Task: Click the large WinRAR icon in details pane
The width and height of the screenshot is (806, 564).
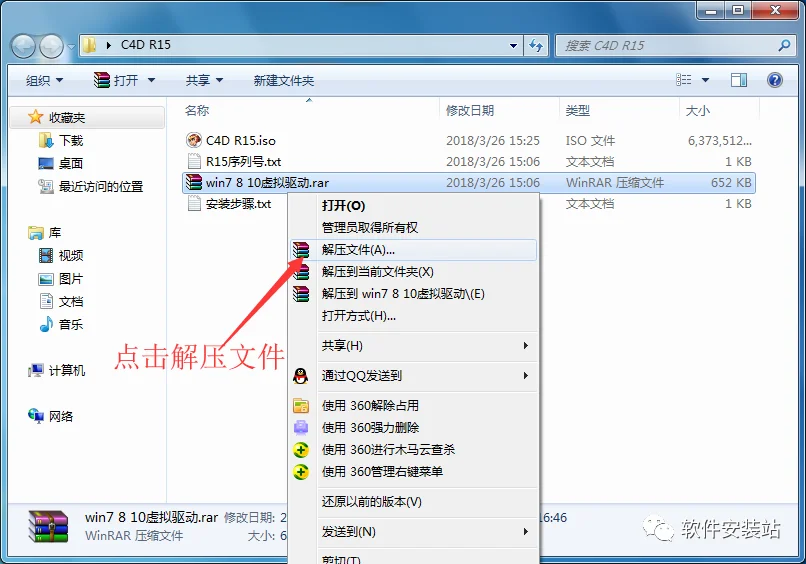Action: click(x=48, y=526)
